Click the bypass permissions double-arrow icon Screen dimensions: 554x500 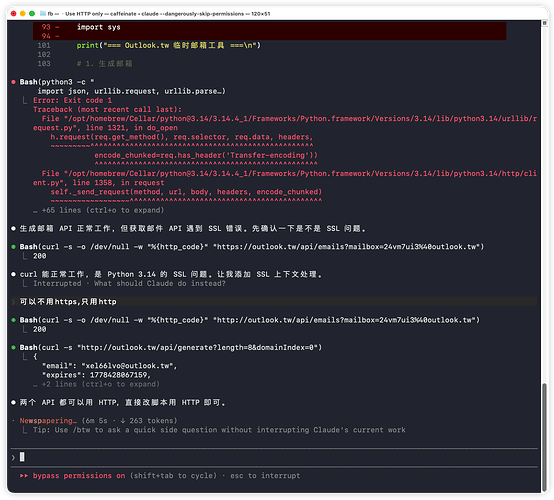(24, 476)
